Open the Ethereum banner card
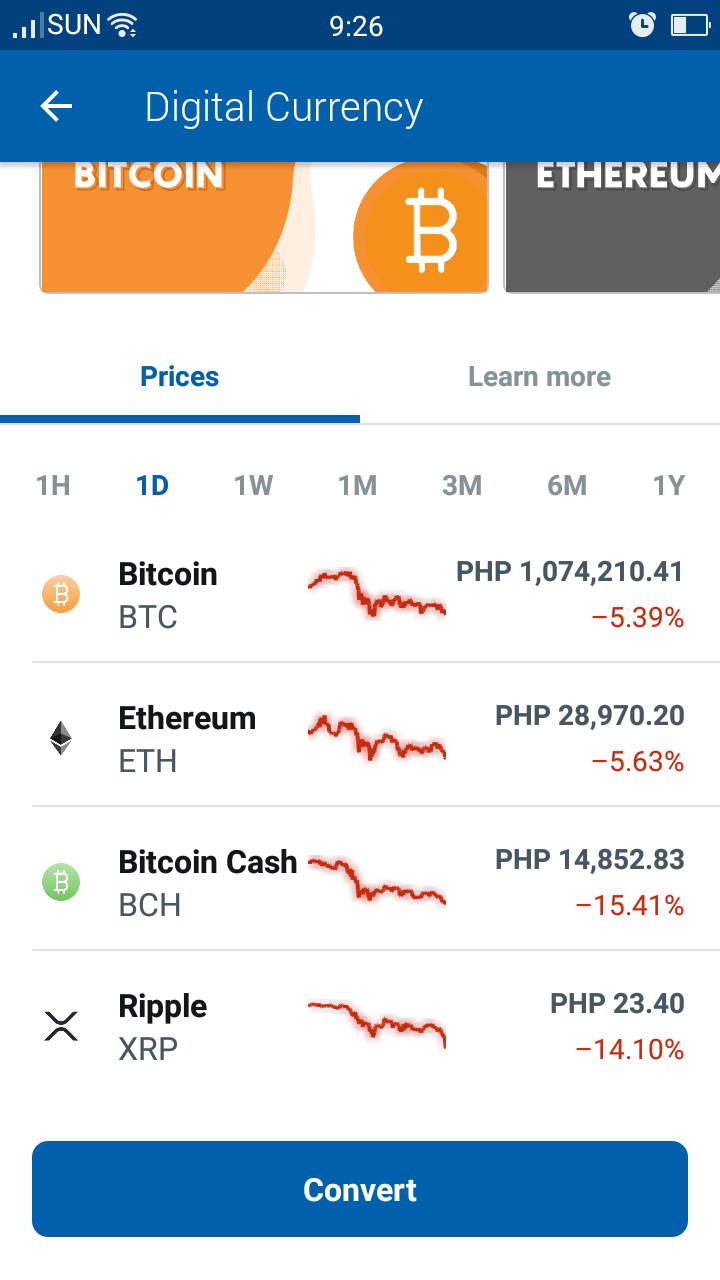The height and width of the screenshot is (1280, 720). pyautogui.click(x=612, y=227)
